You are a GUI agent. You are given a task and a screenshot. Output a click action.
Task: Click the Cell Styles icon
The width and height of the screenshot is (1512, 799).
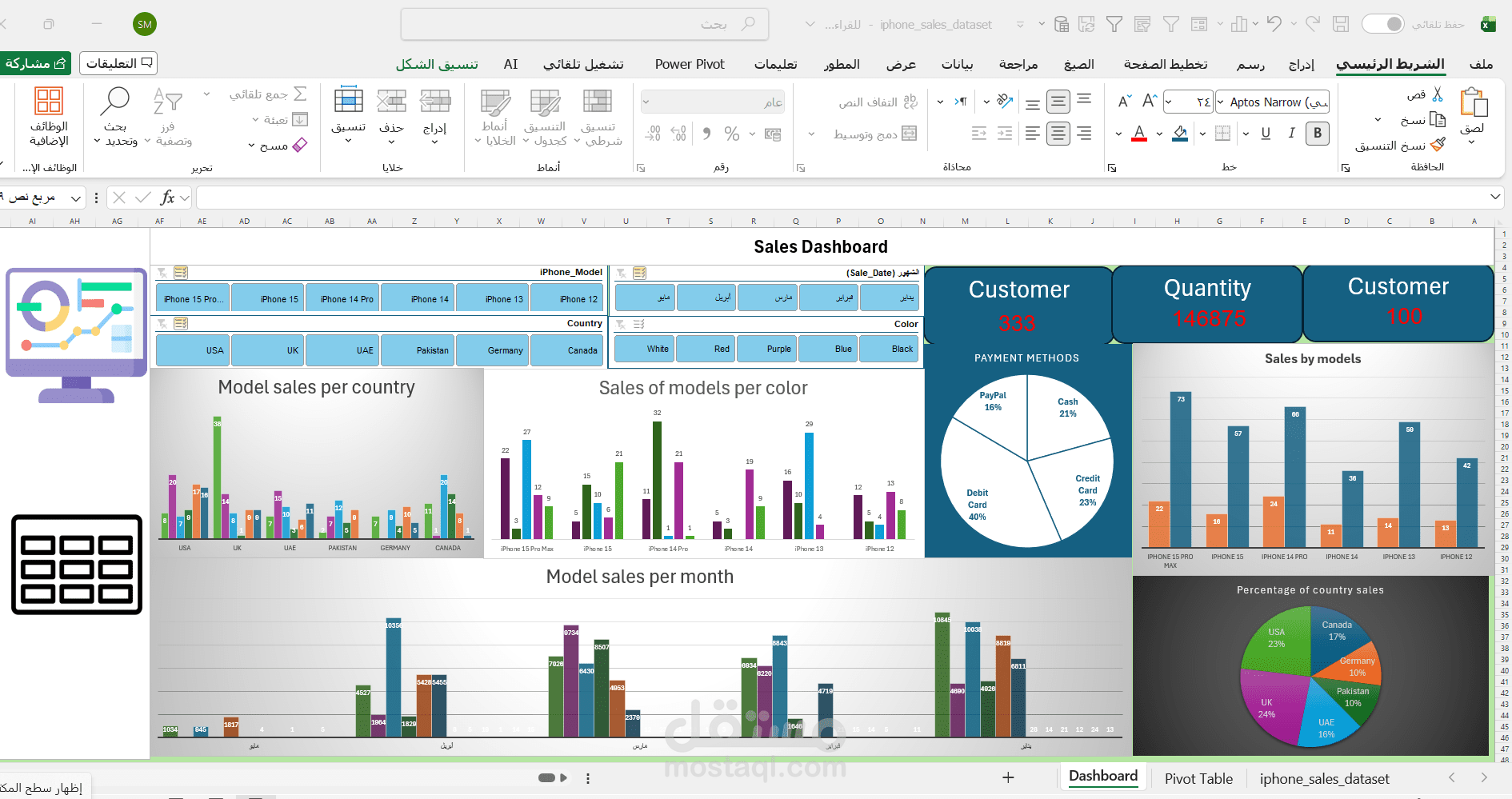495,102
